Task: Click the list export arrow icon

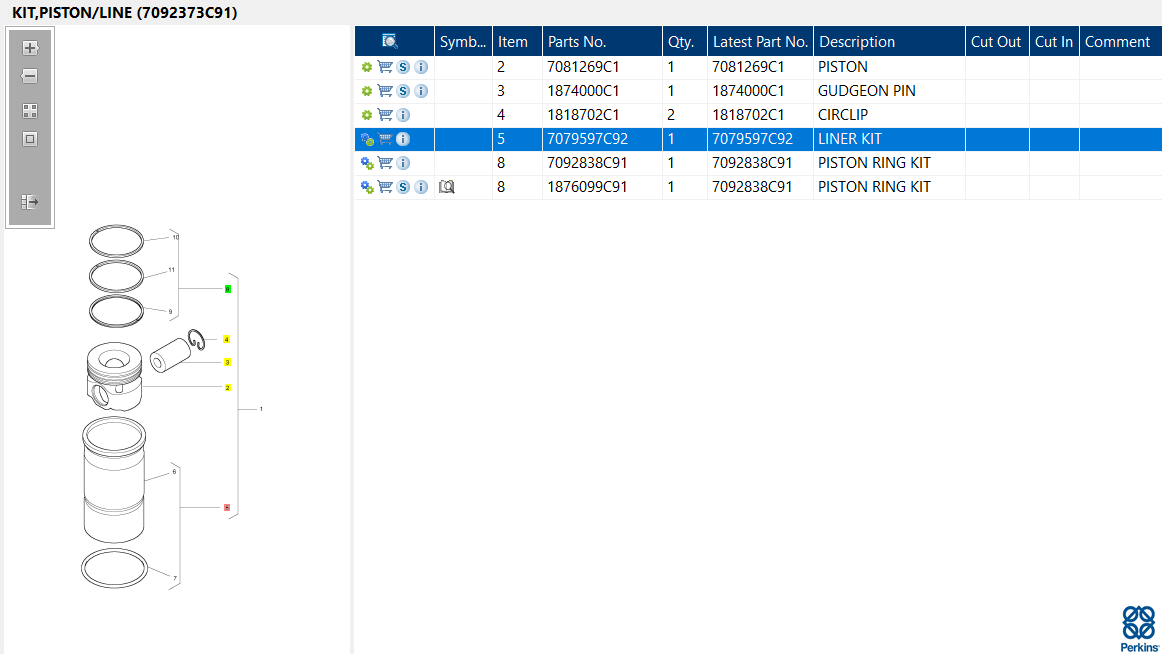Action: [30, 201]
